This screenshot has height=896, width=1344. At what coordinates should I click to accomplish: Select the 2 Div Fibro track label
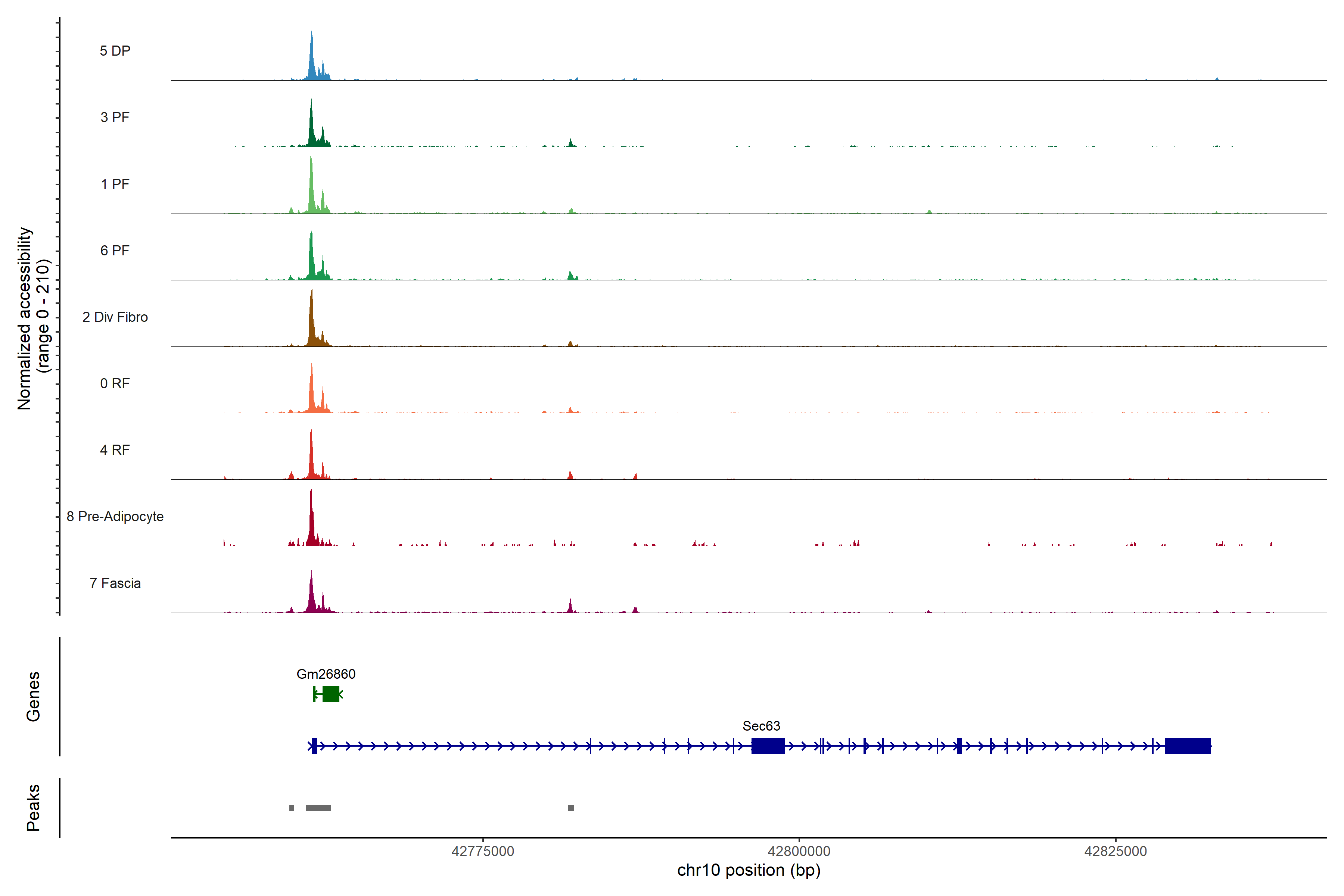[x=115, y=317]
